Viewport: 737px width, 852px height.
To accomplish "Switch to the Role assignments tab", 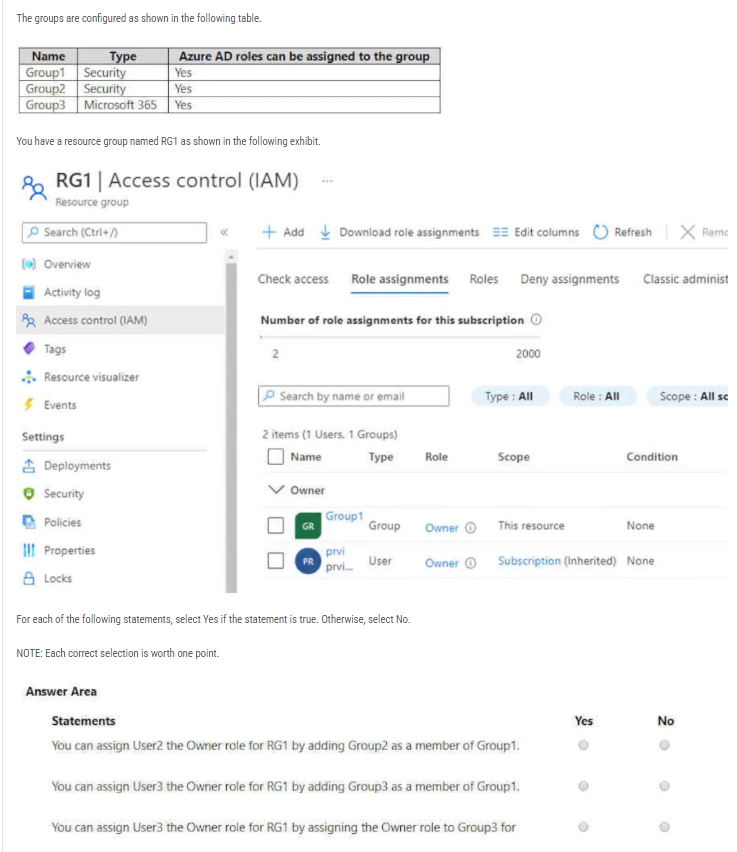I will [x=399, y=279].
